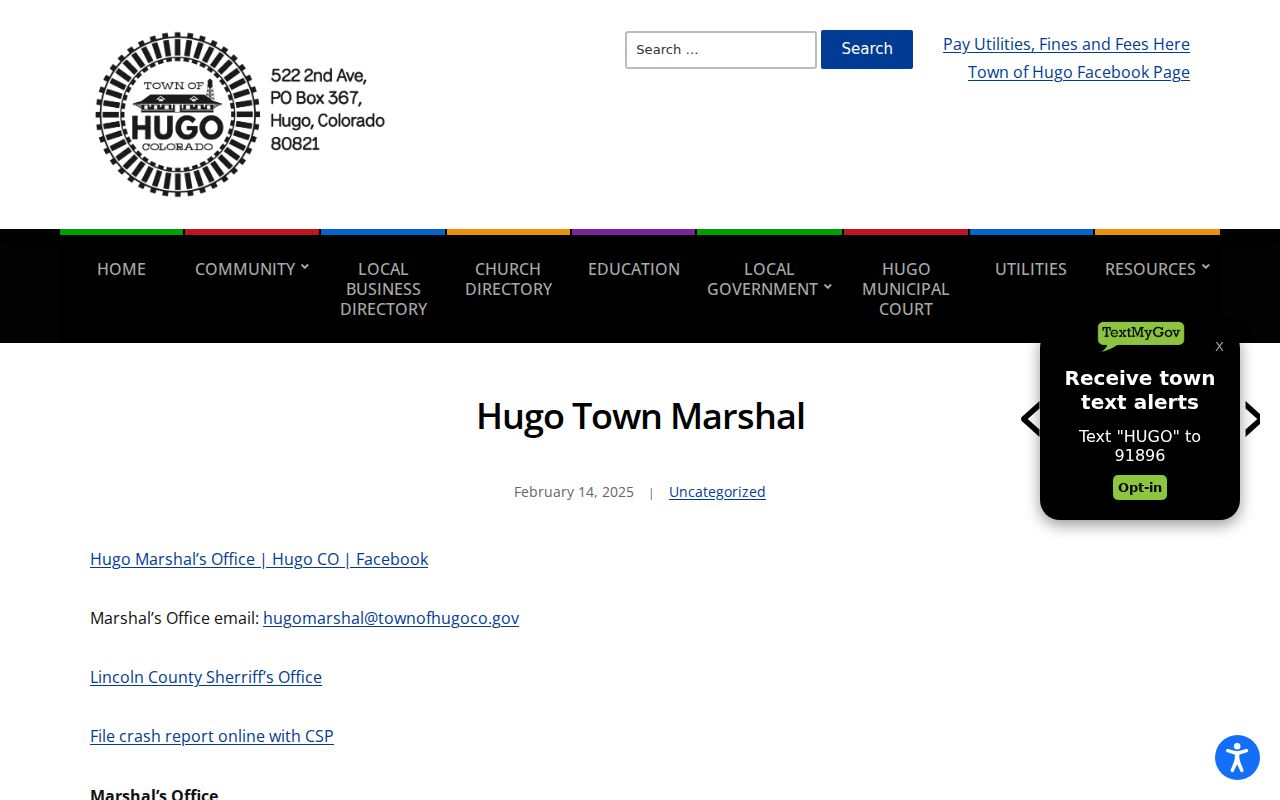Go to the previous slide arrow

coord(1030,419)
